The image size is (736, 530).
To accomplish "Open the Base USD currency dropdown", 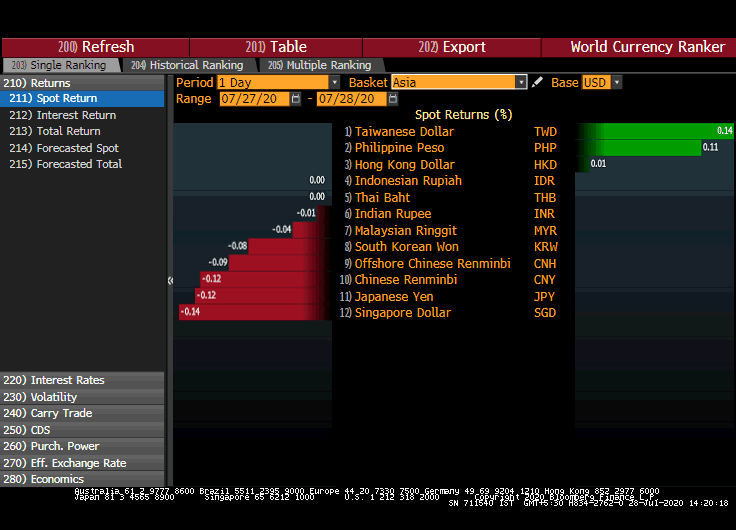I will (x=616, y=83).
